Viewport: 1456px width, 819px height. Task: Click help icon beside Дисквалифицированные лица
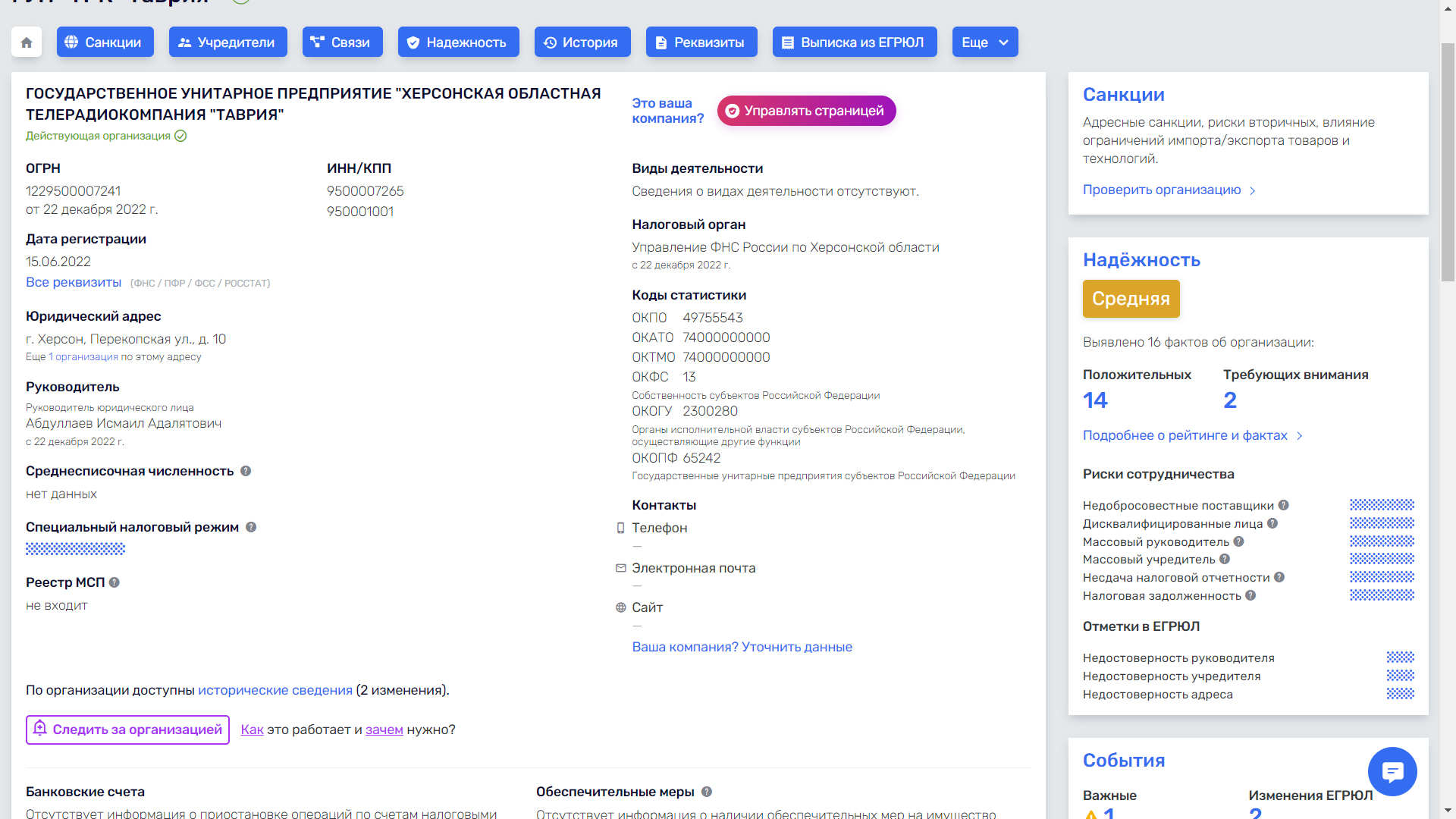(x=1272, y=523)
